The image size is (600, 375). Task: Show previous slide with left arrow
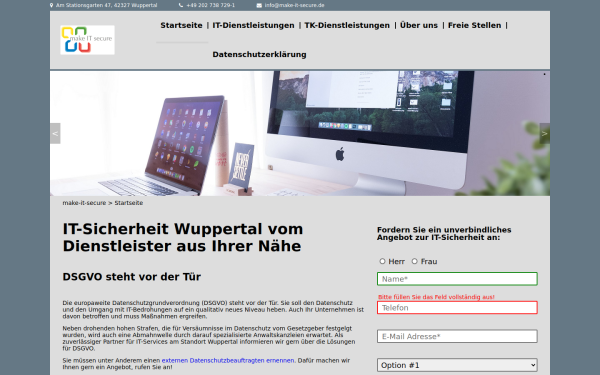pyautogui.click(x=55, y=134)
